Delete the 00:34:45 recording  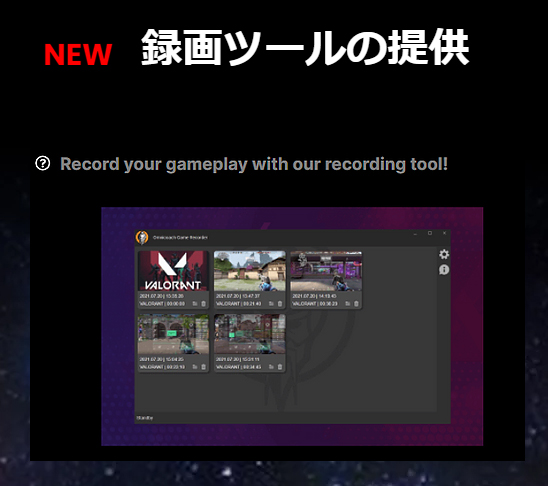pos(280,367)
